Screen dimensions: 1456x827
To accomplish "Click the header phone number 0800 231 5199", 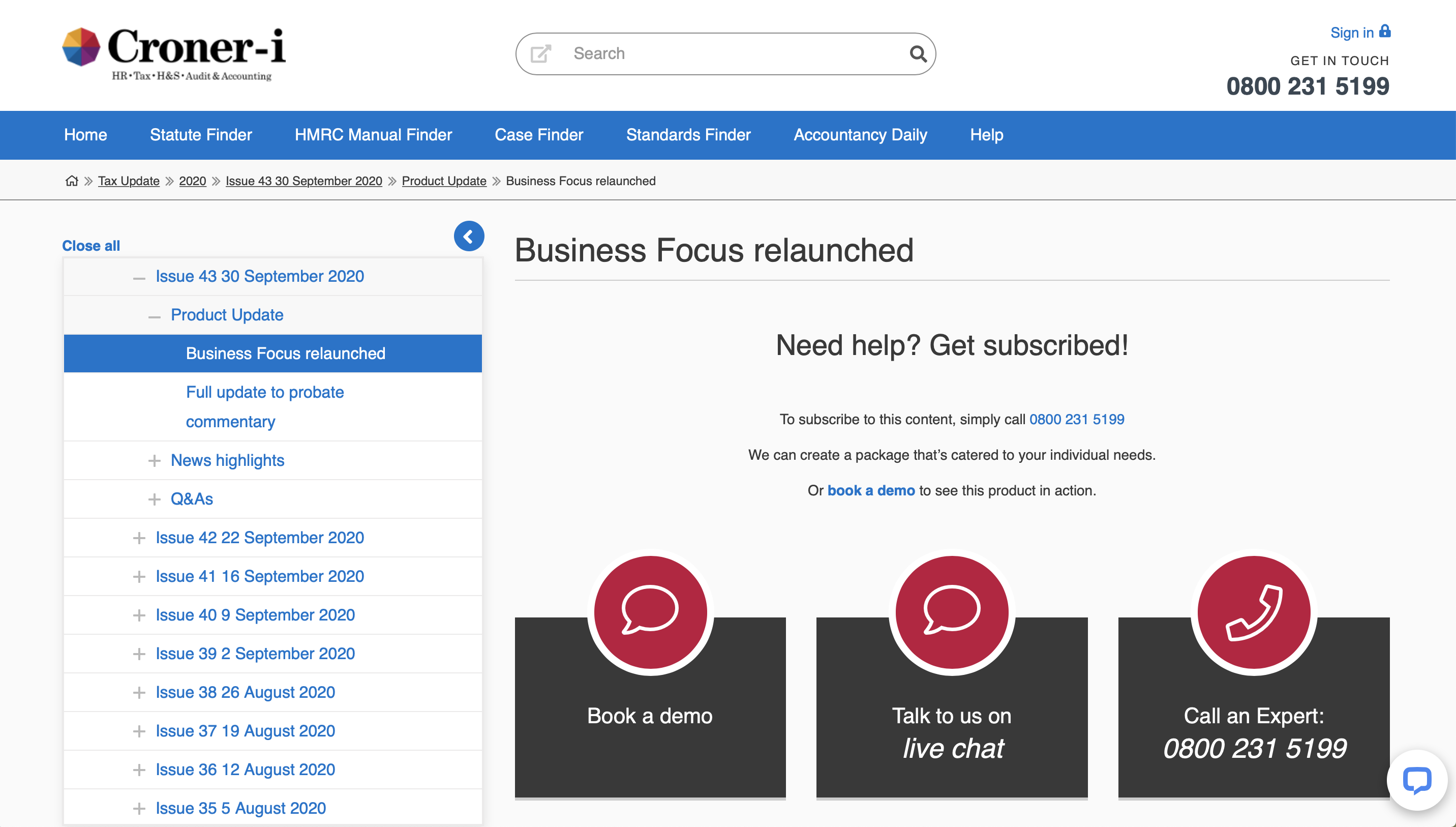I will (x=1308, y=86).
